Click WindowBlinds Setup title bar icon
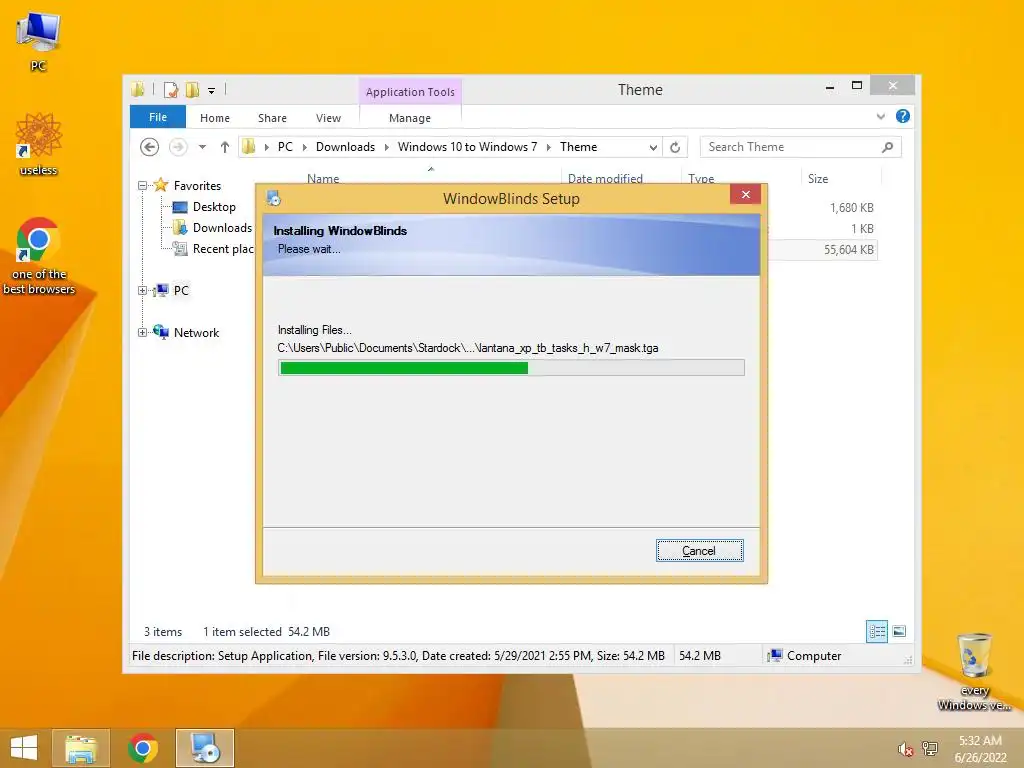Image resolution: width=1024 pixels, height=768 pixels. pyautogui.click(x=274, y=198)
